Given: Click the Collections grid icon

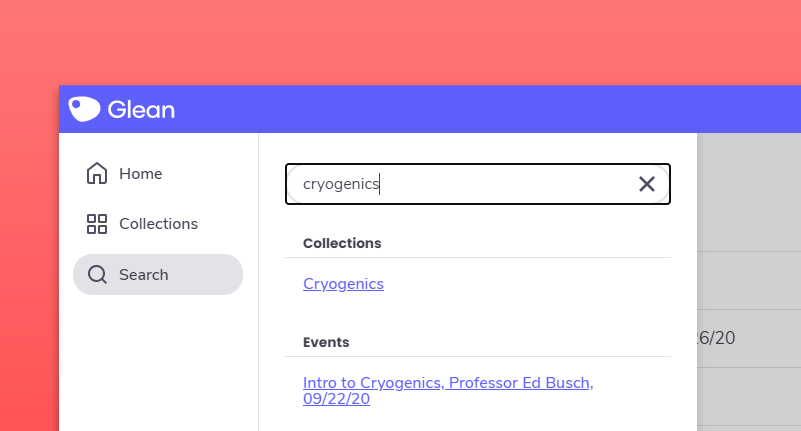Looking at the screenshot, I should click(x=97, y=224).
